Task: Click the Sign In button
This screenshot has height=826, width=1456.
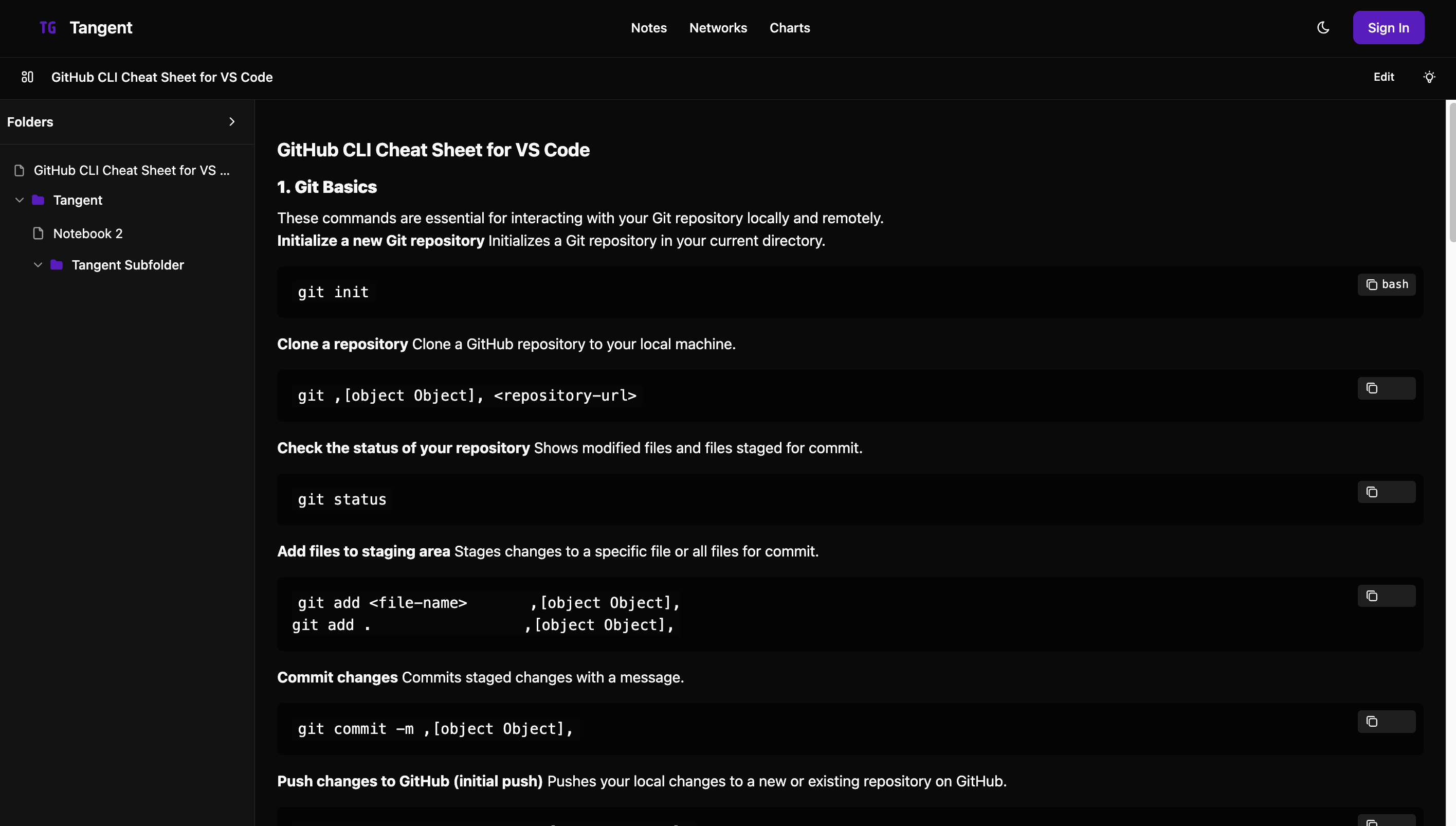Action: [x=1388, y=27]
